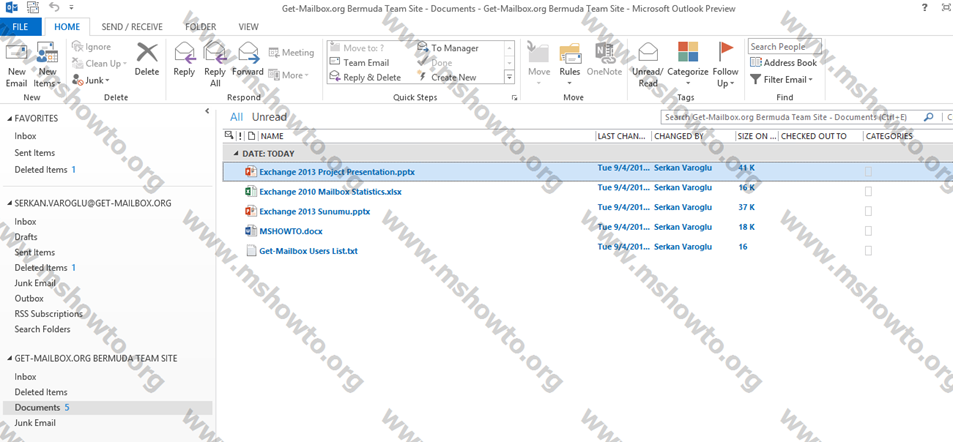Image resolution: width=953 pixels, height=442 pixels.
Task: Show All items filter
Action: tap(236, 117)
